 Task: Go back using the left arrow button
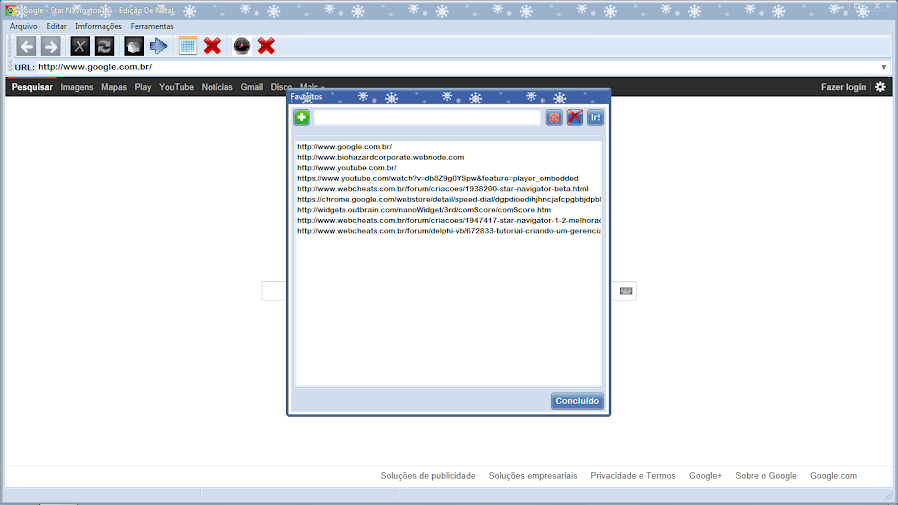click(x=26, y=46)
